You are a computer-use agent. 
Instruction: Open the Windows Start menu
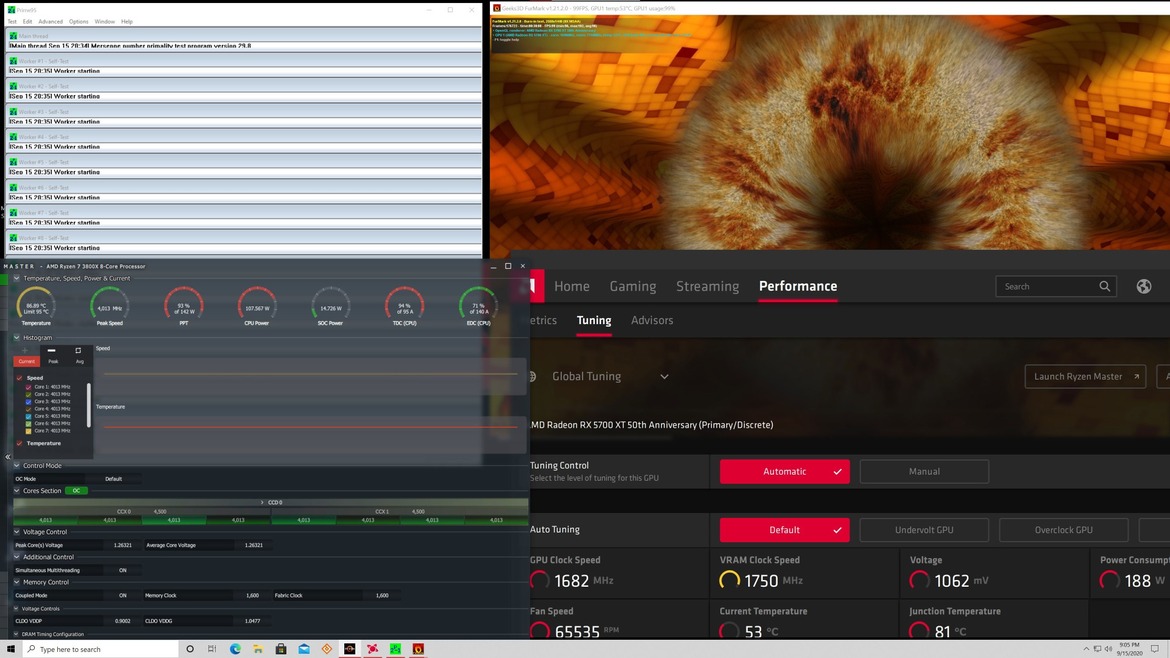point(10,649)
